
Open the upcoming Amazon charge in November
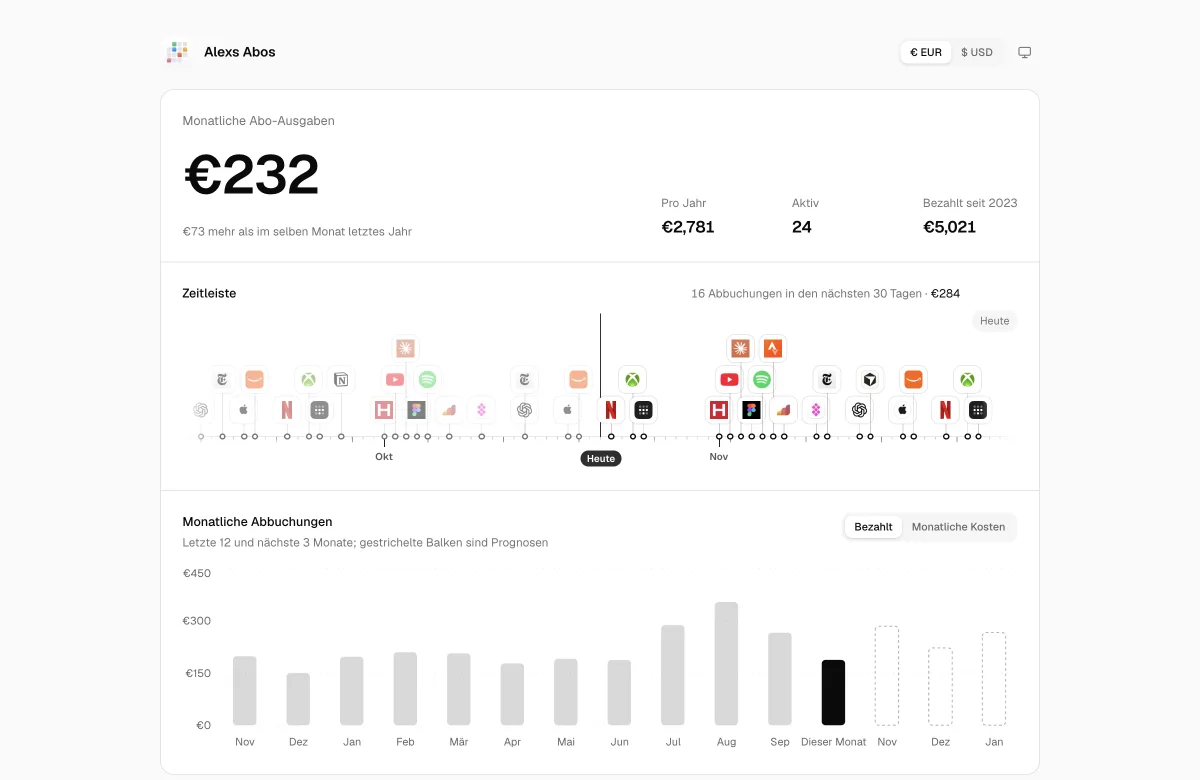coord(913,380)
